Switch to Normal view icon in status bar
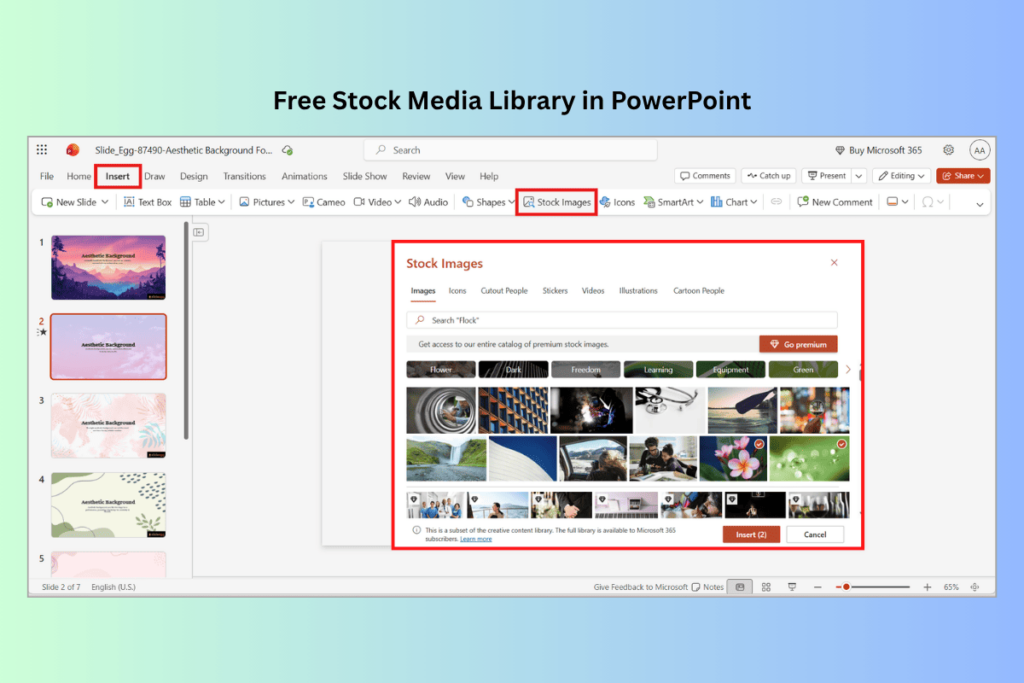 740,587
